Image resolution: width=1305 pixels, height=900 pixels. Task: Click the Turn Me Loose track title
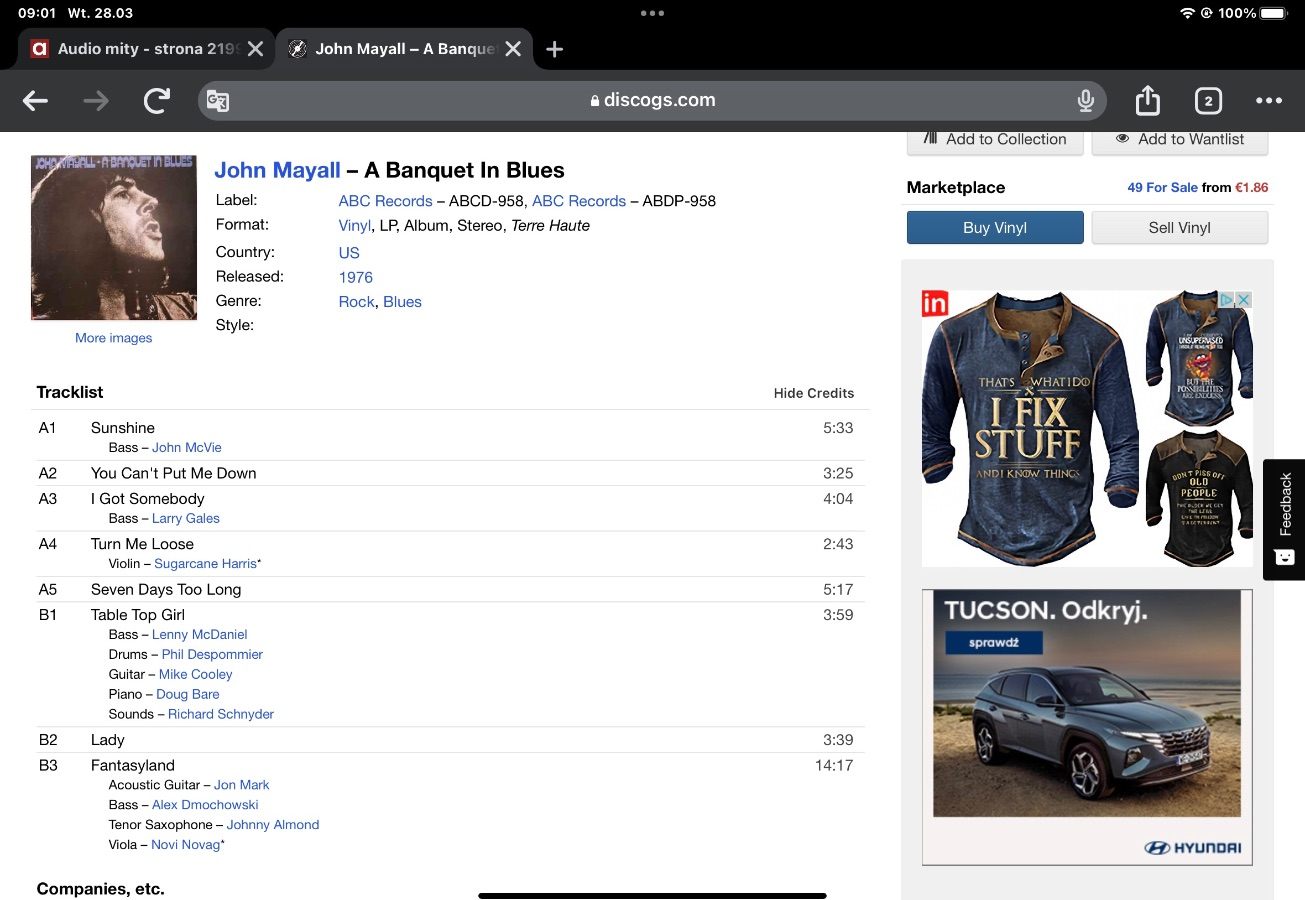tap(142, 545)
